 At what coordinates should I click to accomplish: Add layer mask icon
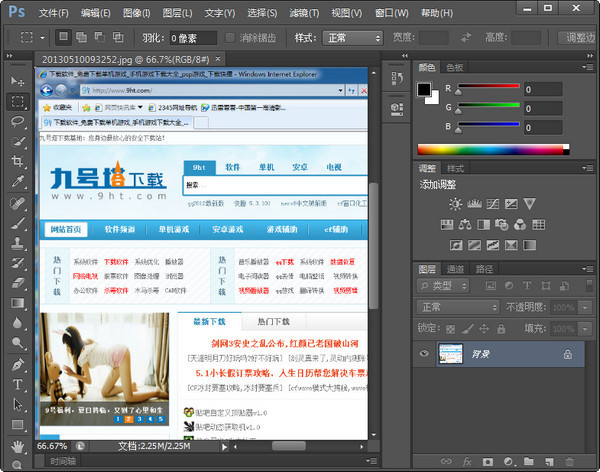click(488, 462)
